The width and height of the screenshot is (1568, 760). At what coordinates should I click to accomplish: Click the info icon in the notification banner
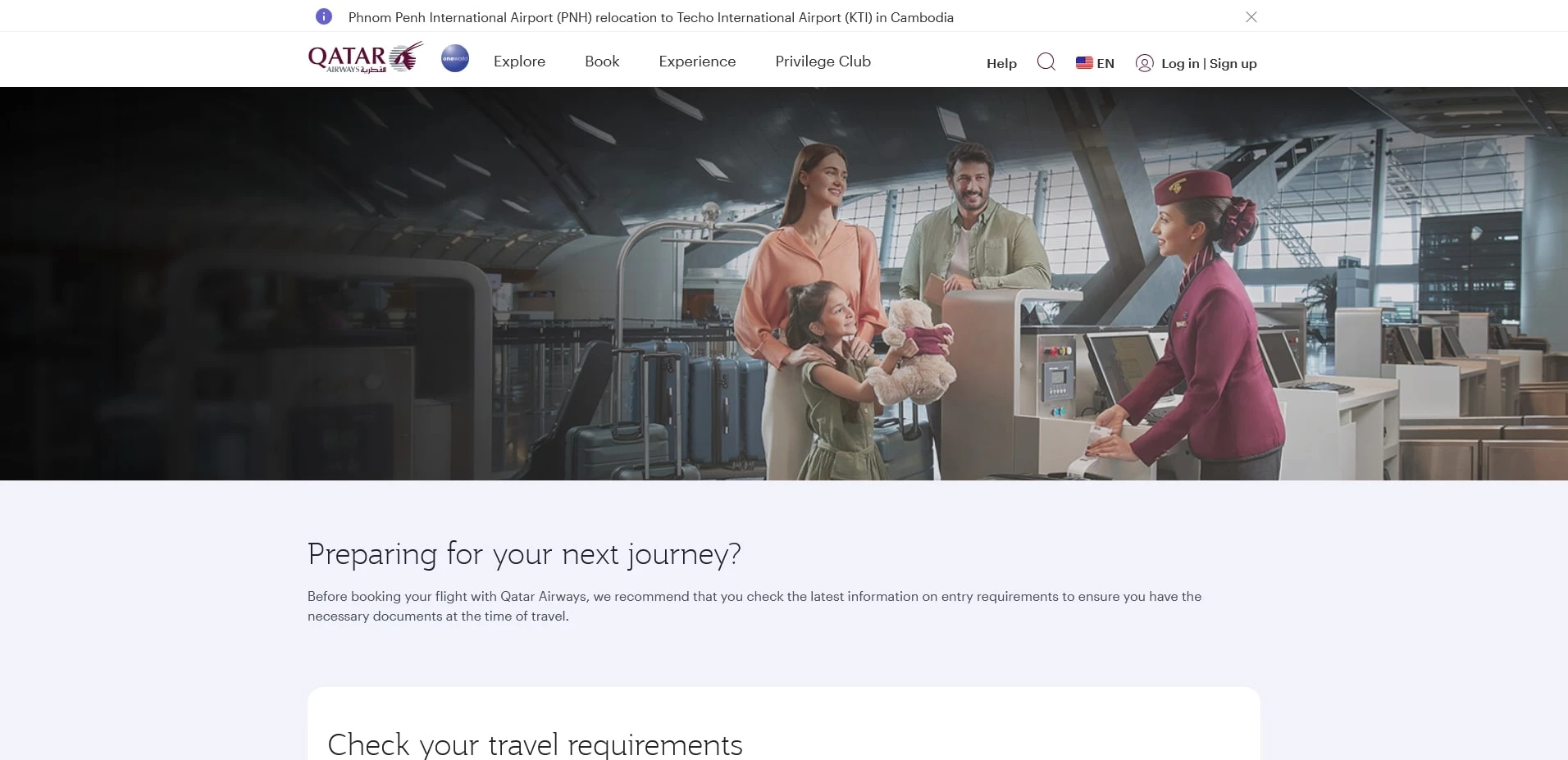325,16
